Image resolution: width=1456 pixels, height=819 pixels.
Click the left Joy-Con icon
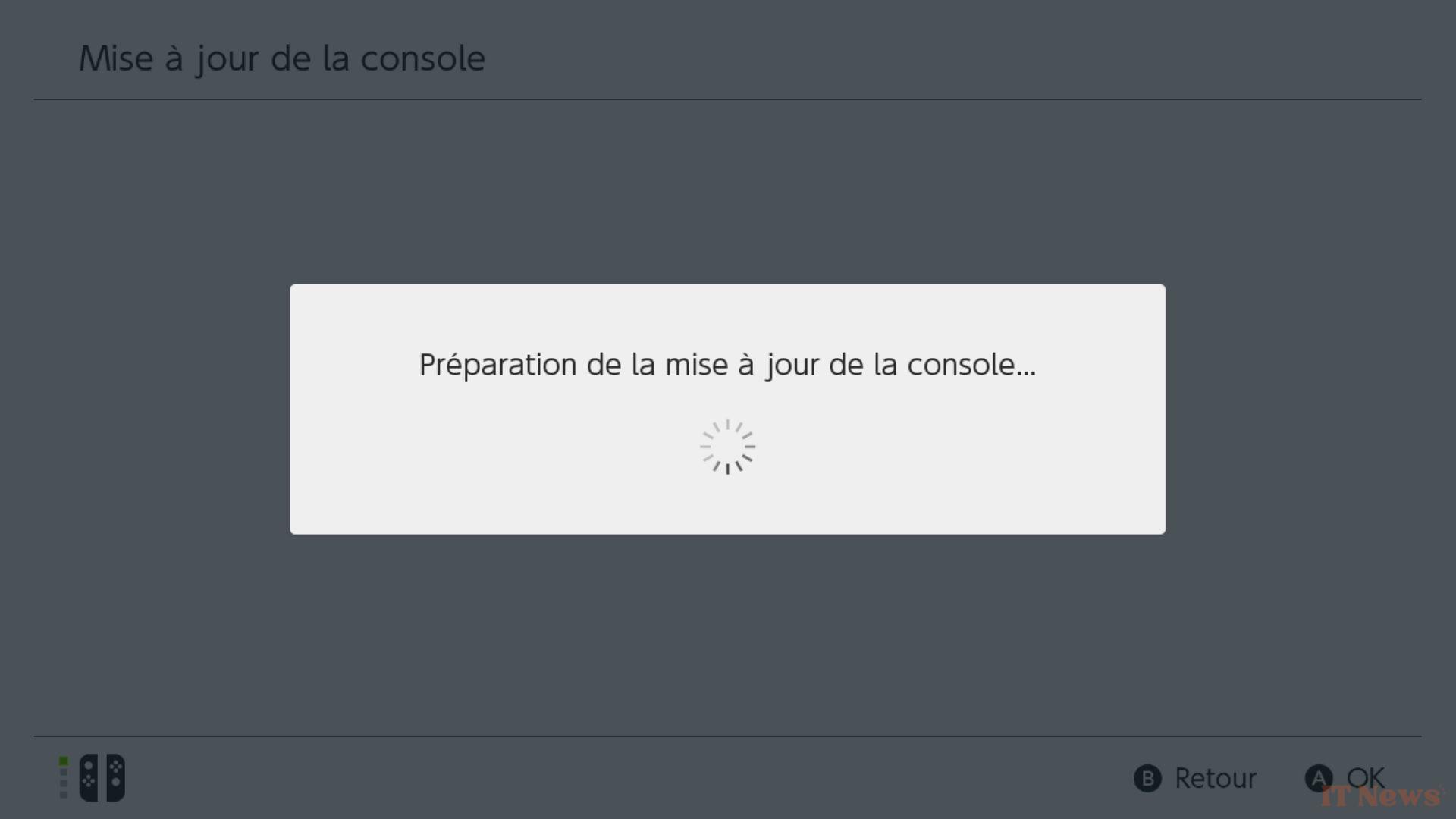point(89,777)
